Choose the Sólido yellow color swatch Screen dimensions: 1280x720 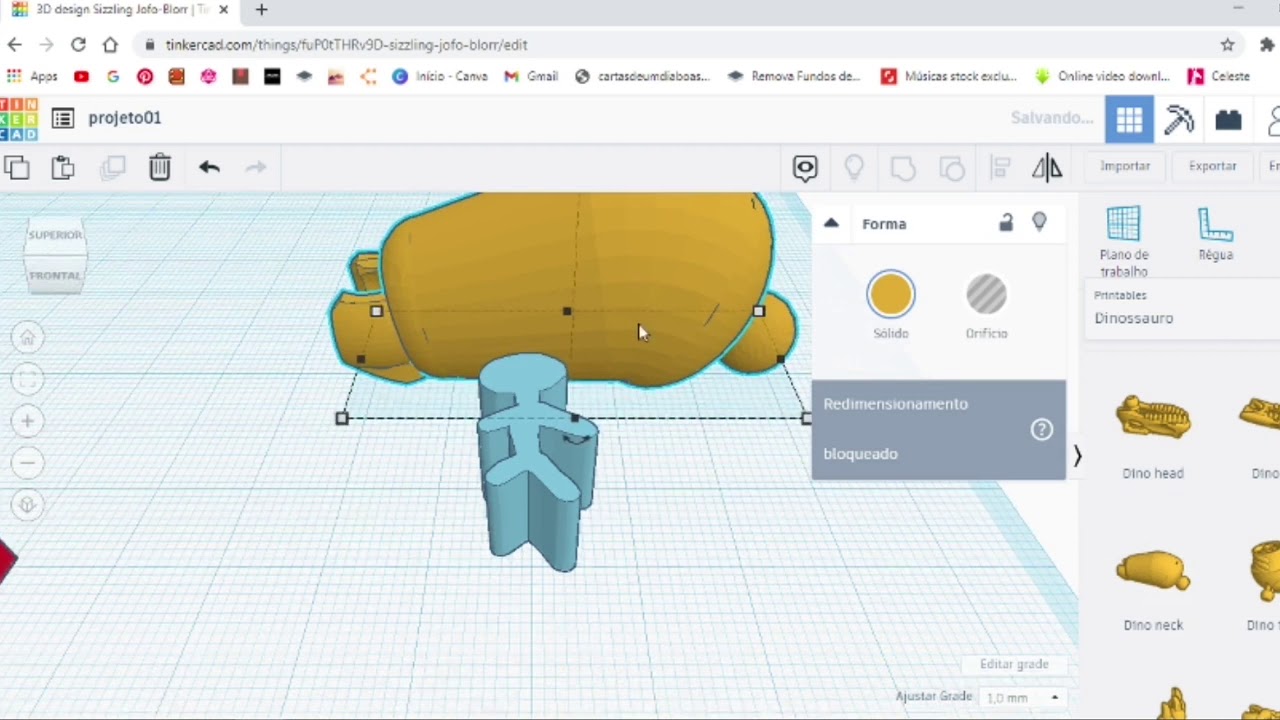click(891, 295)
